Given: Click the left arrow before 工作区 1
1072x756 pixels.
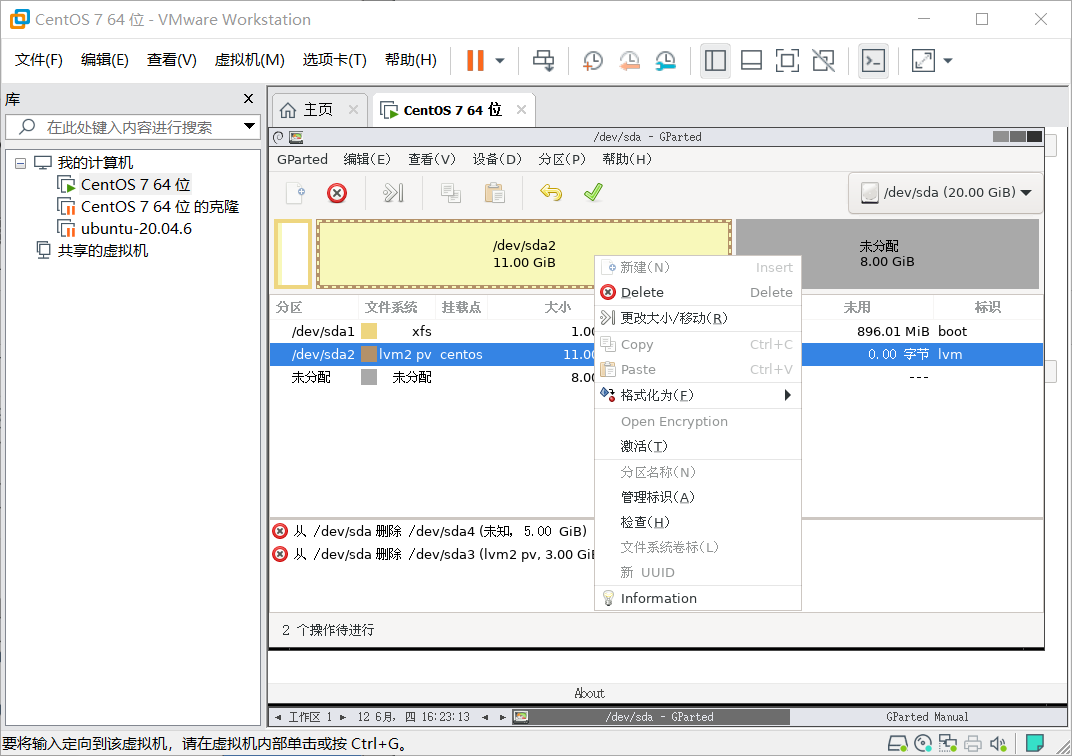Looking at the screenshot, I should pyautogui.click(x=278, y=717).
